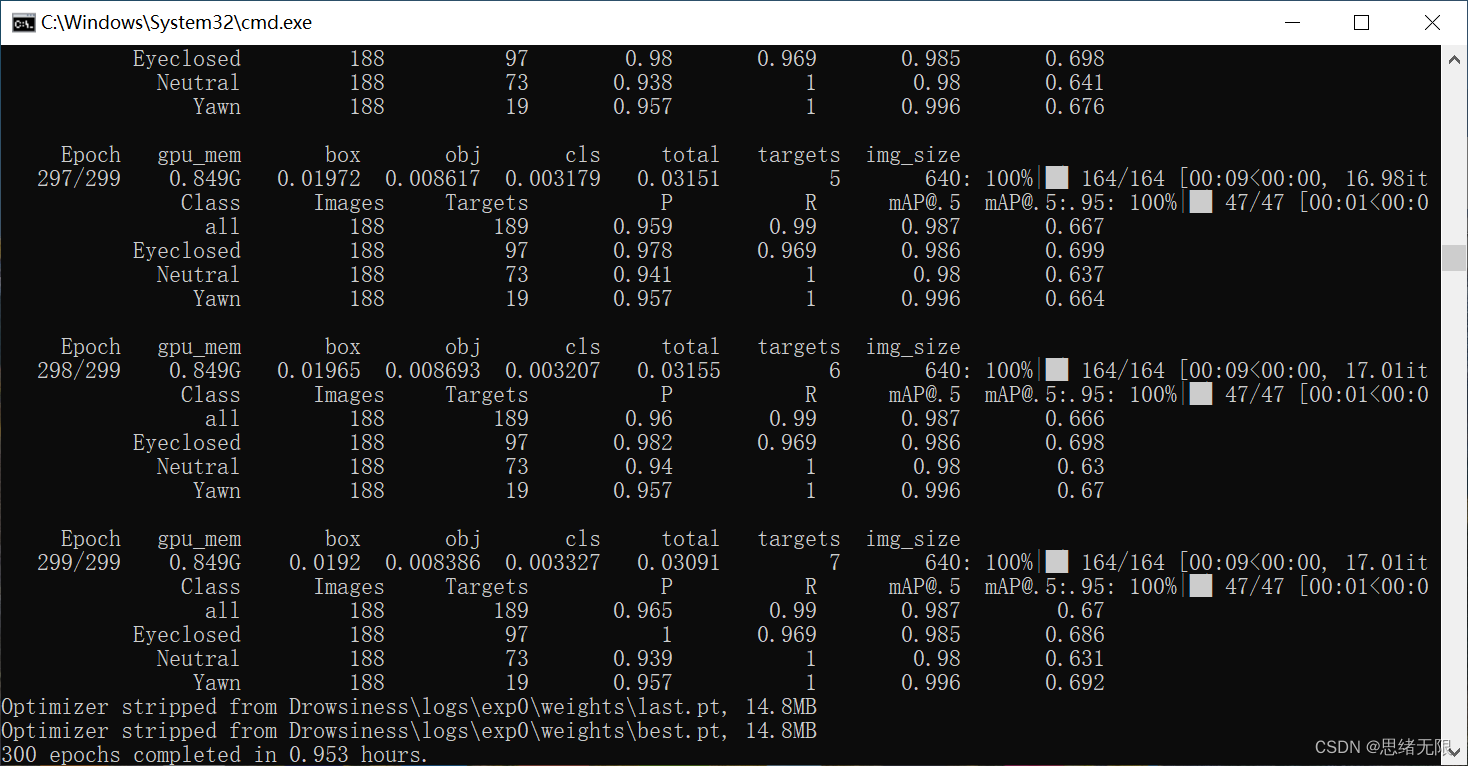Screen dimensions: 1468x766
Task: Select box loss value 0.01972
Action: [319, 179]
